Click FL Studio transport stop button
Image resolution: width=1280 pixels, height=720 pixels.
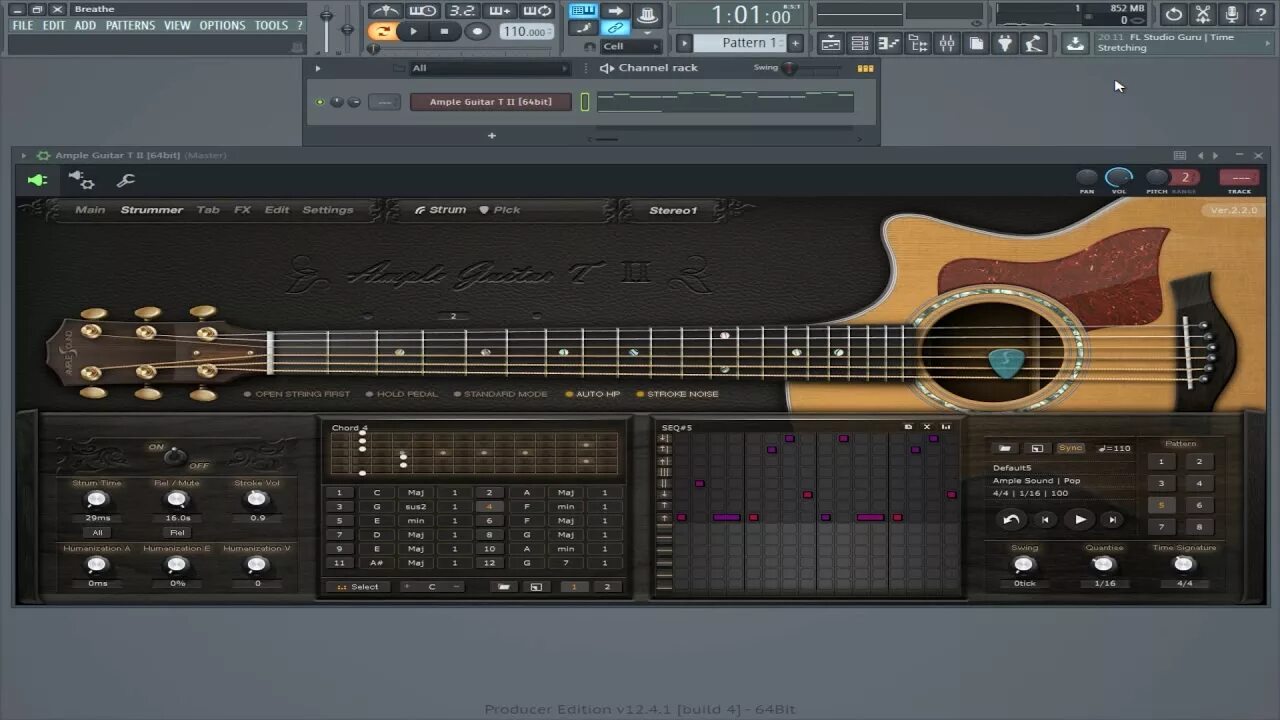pyautogui.click(x=444, y=31)
